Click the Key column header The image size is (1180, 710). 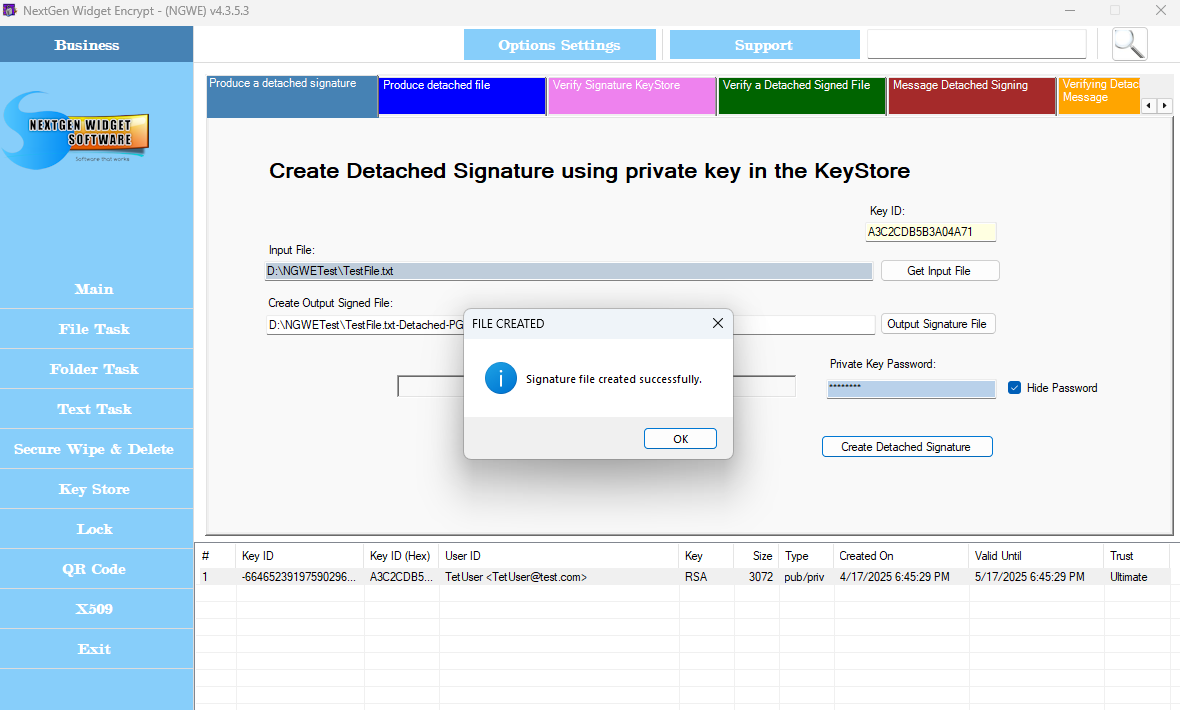point(706,556)
